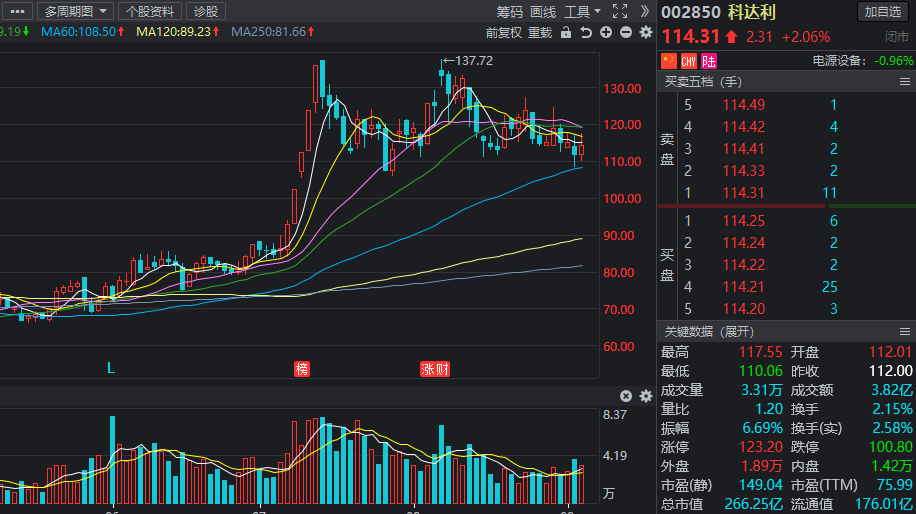
Task: Switch the 前复权 price adjustment mode
Action: pos(504,33)
